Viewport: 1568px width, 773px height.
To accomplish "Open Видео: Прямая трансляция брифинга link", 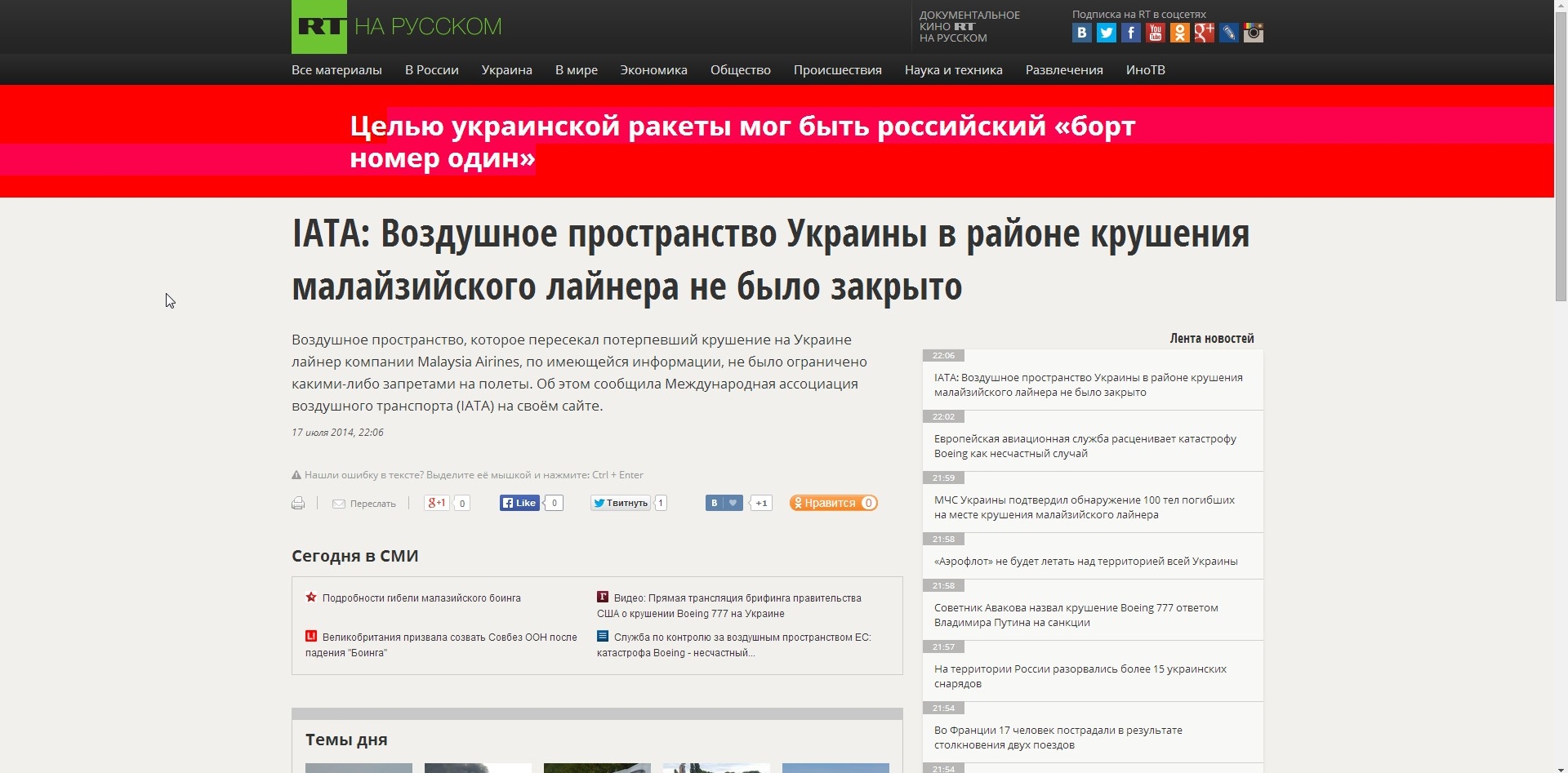I will (729, 606).
